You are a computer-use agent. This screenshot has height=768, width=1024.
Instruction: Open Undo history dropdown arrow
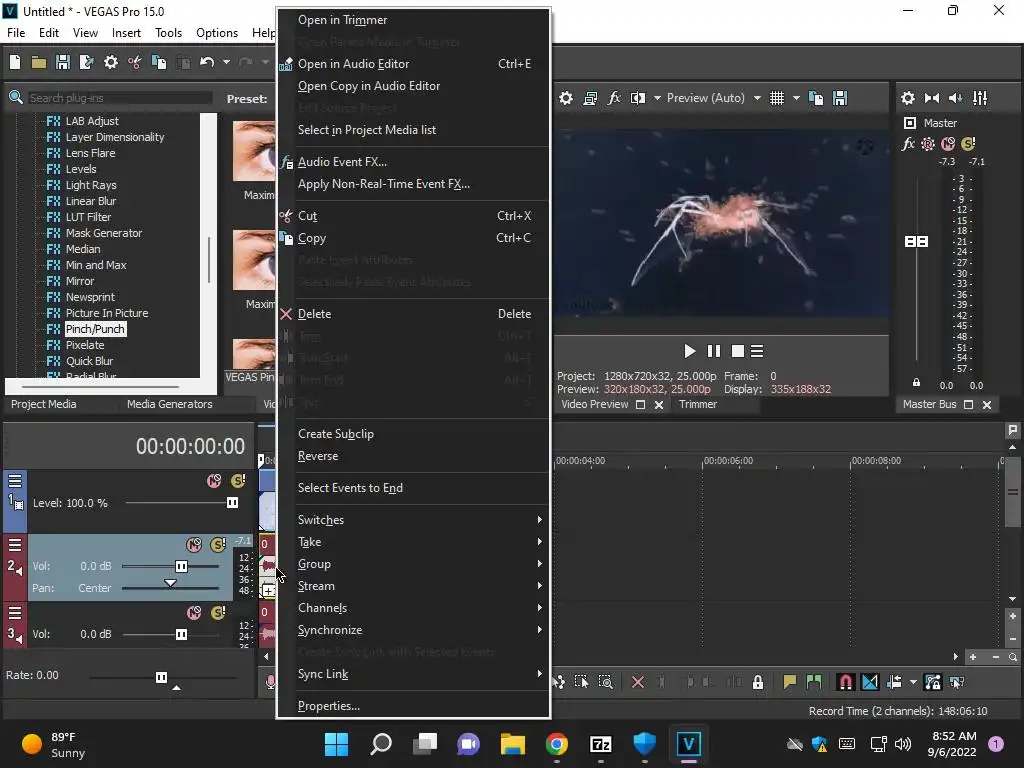click(x=226, y=62)
